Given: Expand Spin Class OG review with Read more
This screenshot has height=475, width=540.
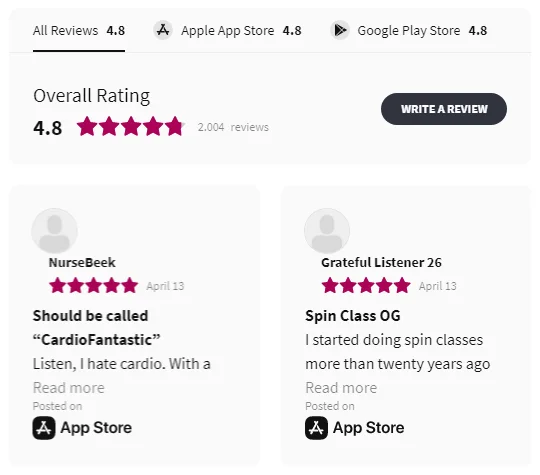Looking at the screenshot, I should 341,388.
